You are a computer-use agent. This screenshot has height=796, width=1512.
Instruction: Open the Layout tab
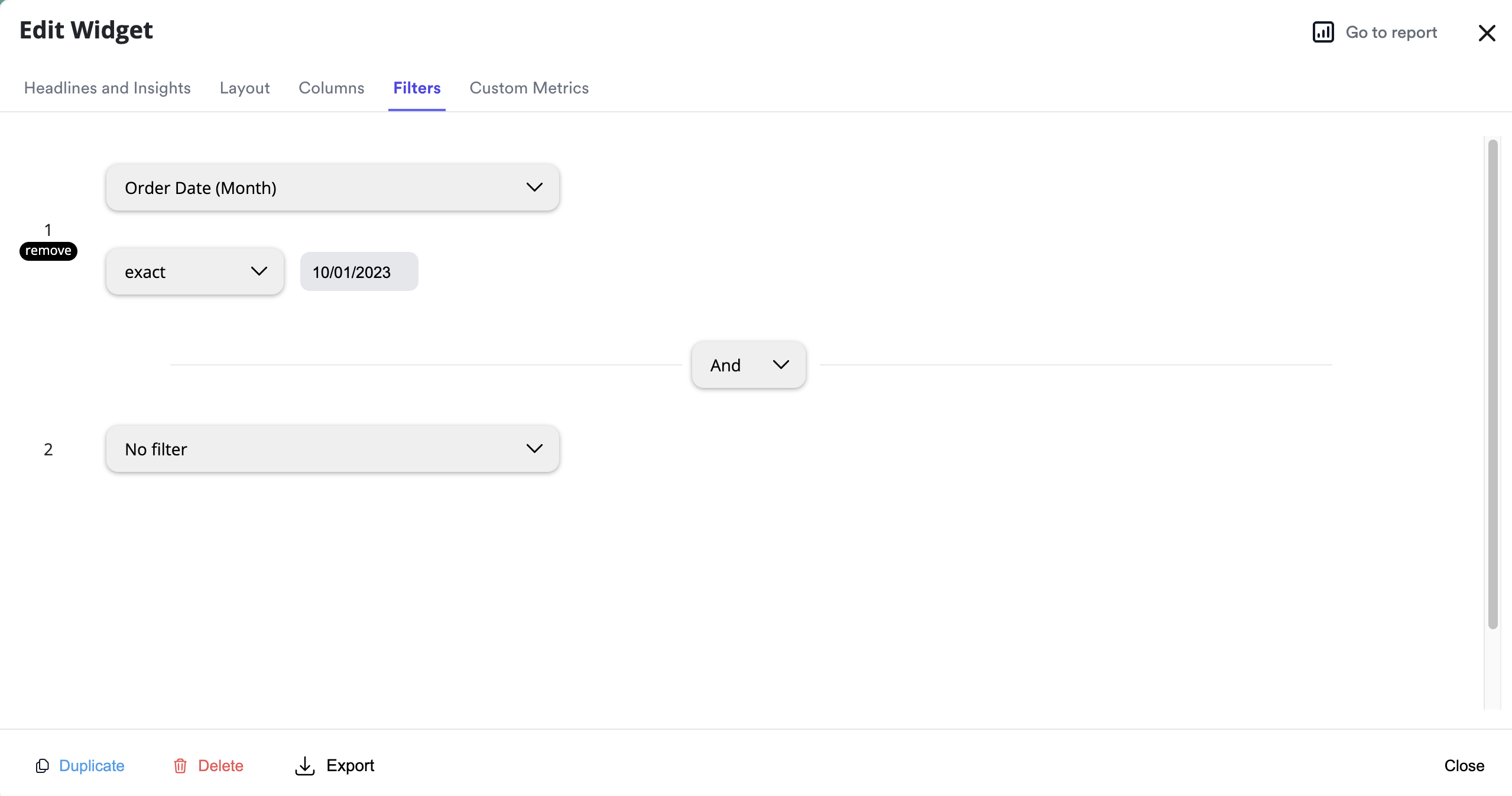coord(244,88)
